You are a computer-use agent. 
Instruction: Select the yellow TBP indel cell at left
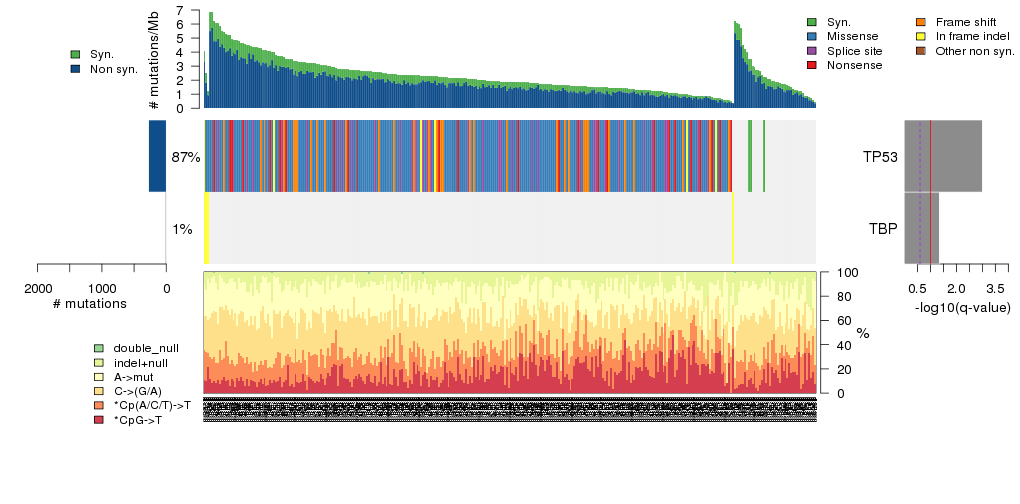pyautogui.click(x=206, y=228)
